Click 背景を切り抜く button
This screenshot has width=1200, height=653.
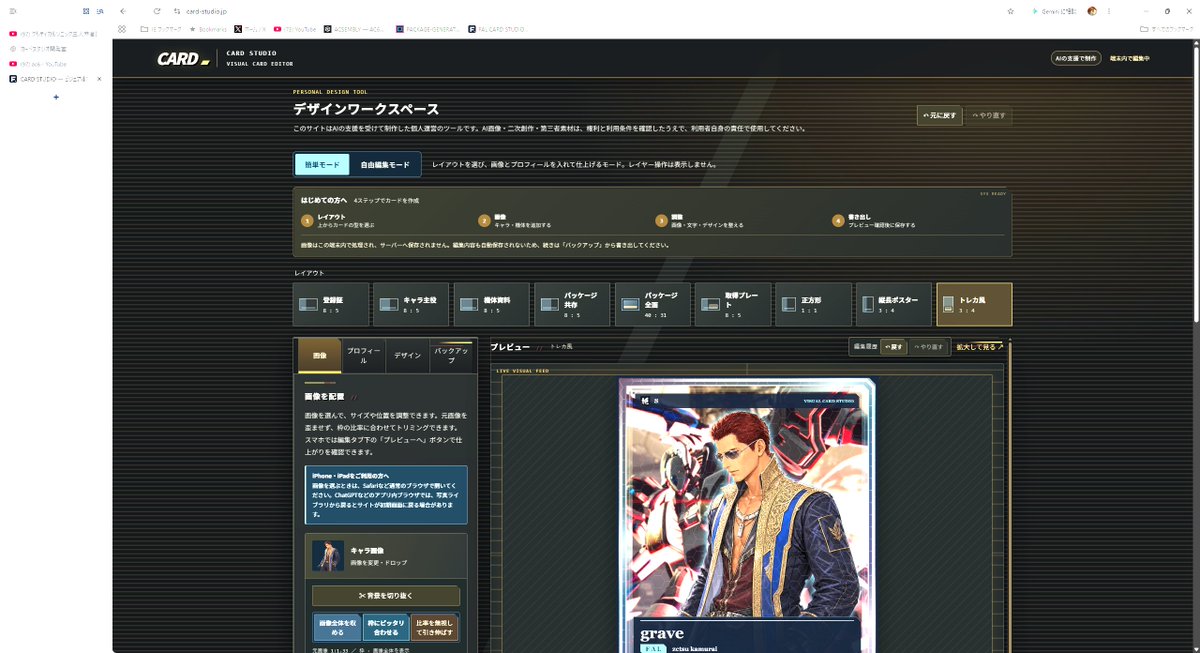[386, 596]
